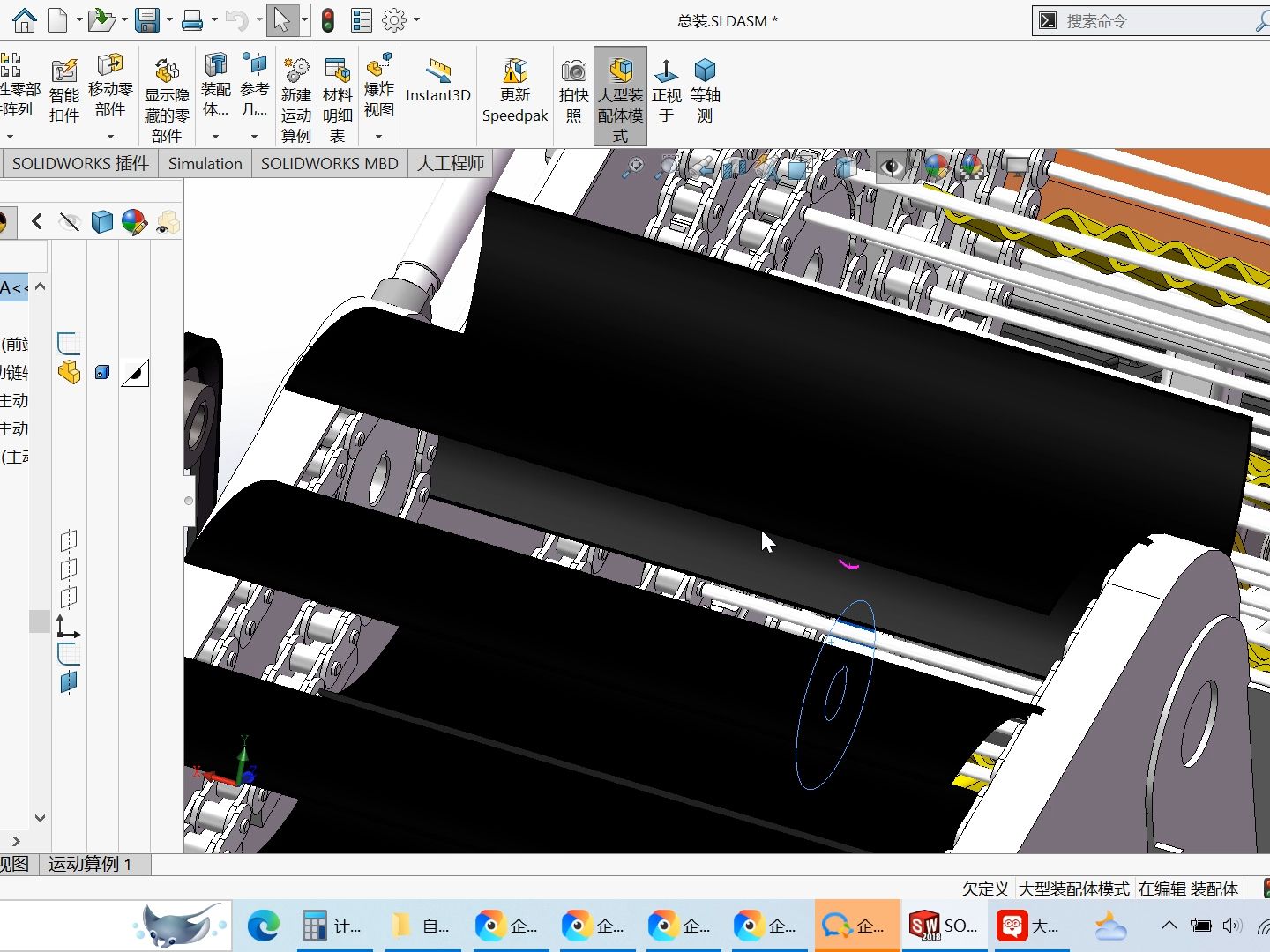Toggle 大型装配体模式 large assembly mode
Image resolution: width=1270 pixels, height=952 pixels.
pos(621,97)
